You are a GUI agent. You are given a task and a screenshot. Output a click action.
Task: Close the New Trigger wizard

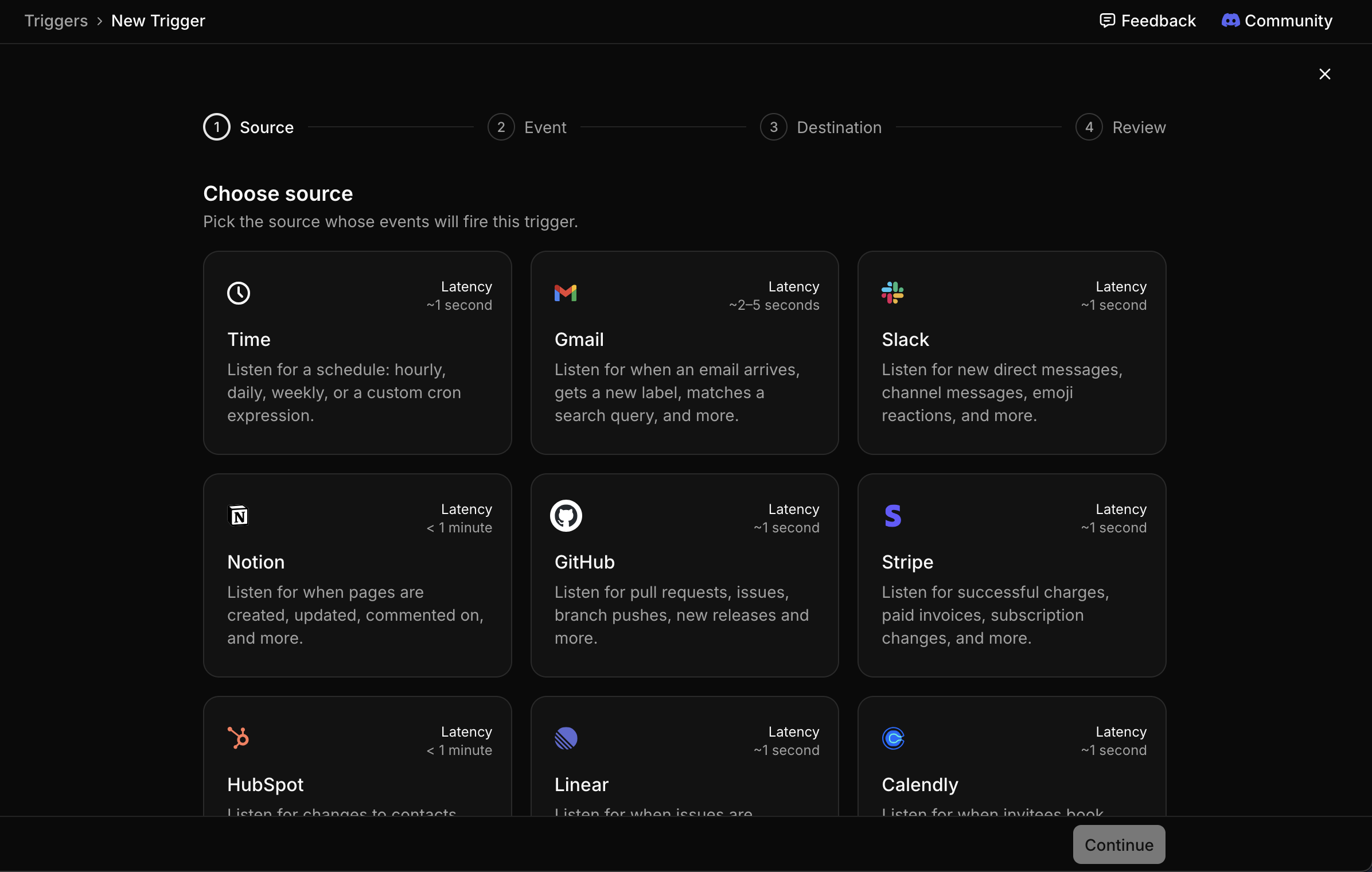(x=1325, y=74)
